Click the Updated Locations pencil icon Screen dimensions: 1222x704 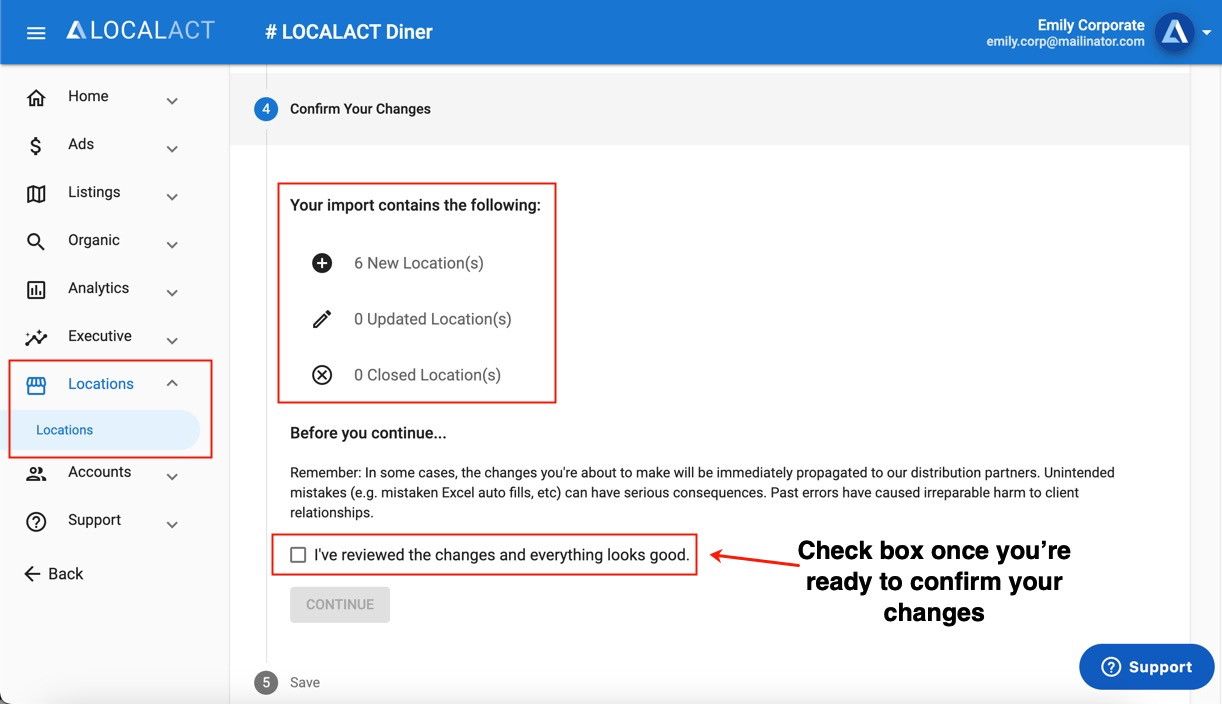[x=322, y=319]
